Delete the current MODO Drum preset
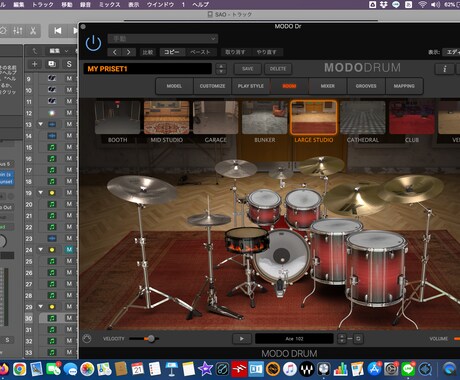The height and width of the screenshot is (380, 460). pos(278,69)
